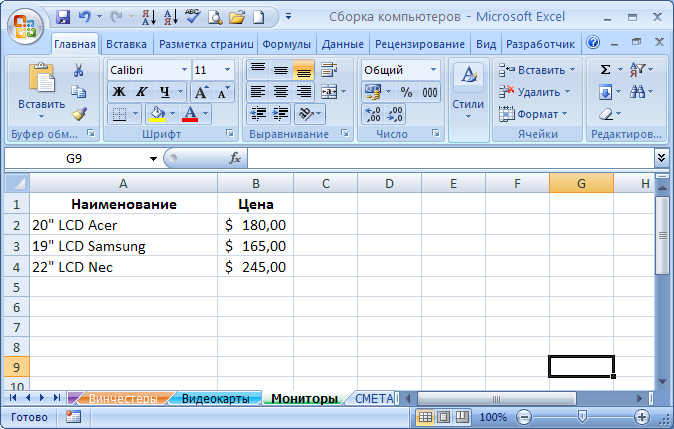Image resolution: width=674 pixels, height=429 pixels.
Task: Run the spelling check (ABC icon)
Action: 193,17
